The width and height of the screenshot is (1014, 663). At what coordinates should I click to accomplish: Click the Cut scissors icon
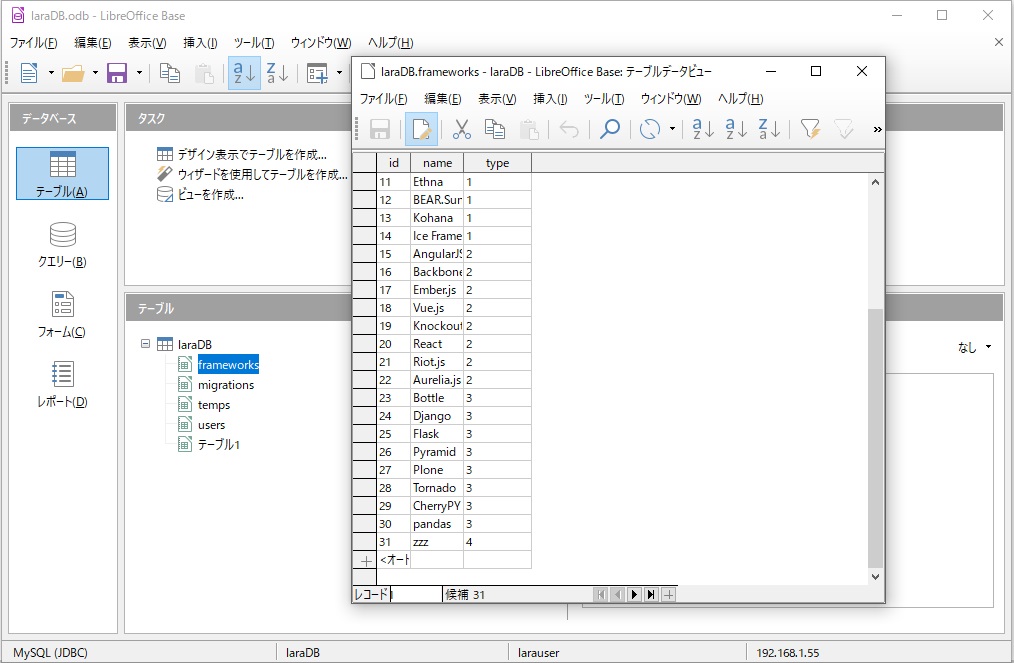(461, 129)
